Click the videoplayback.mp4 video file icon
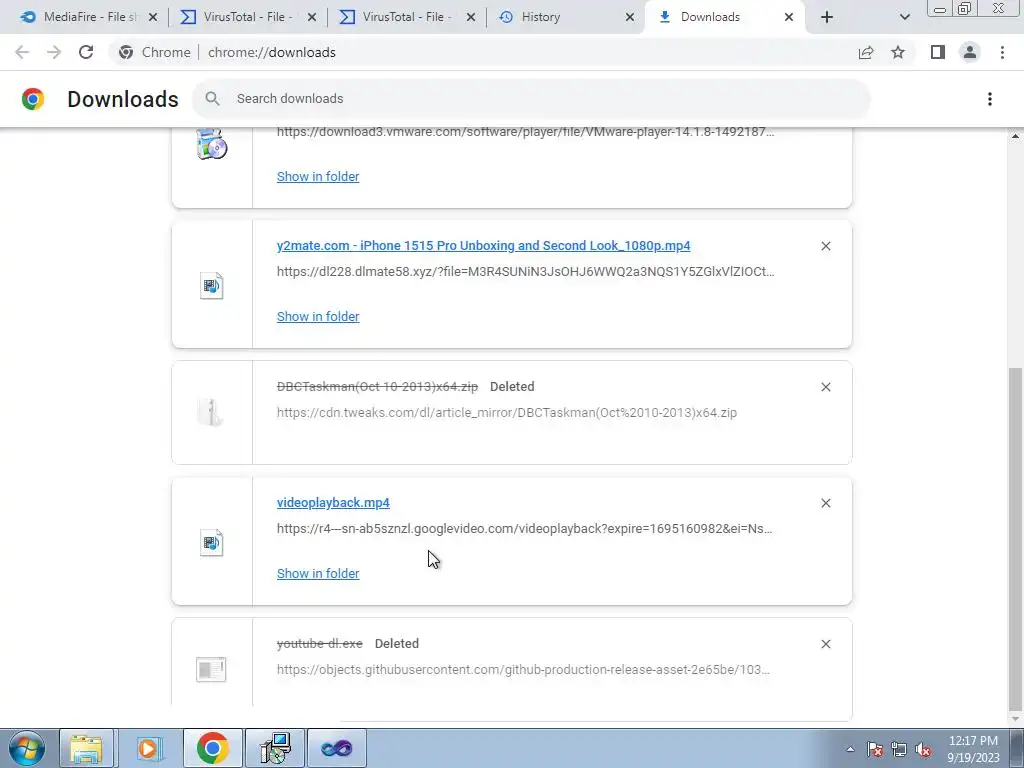 (212, 543)
